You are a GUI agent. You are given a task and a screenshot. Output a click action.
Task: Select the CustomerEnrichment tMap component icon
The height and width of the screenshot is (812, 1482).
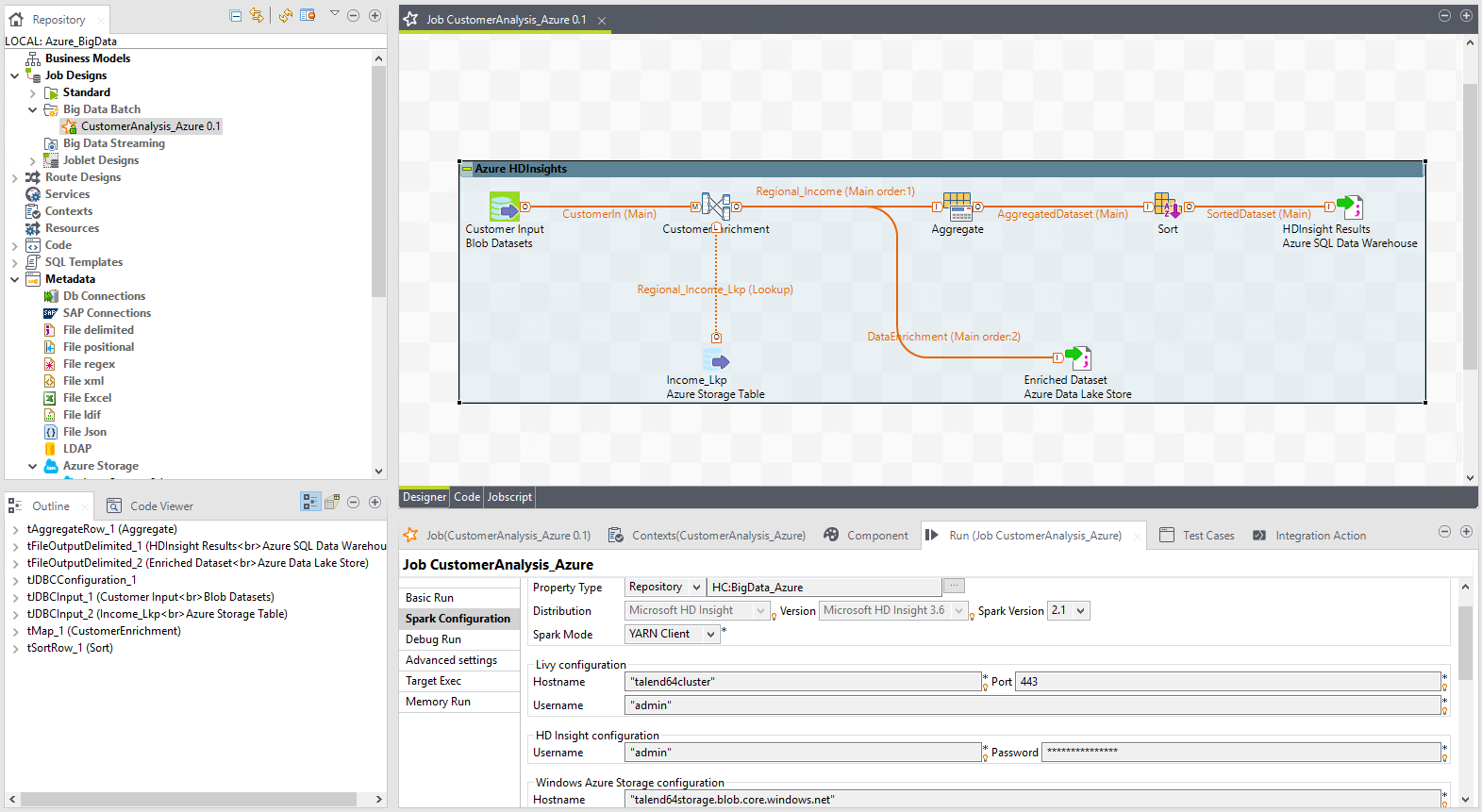click(x=716, y=207)
